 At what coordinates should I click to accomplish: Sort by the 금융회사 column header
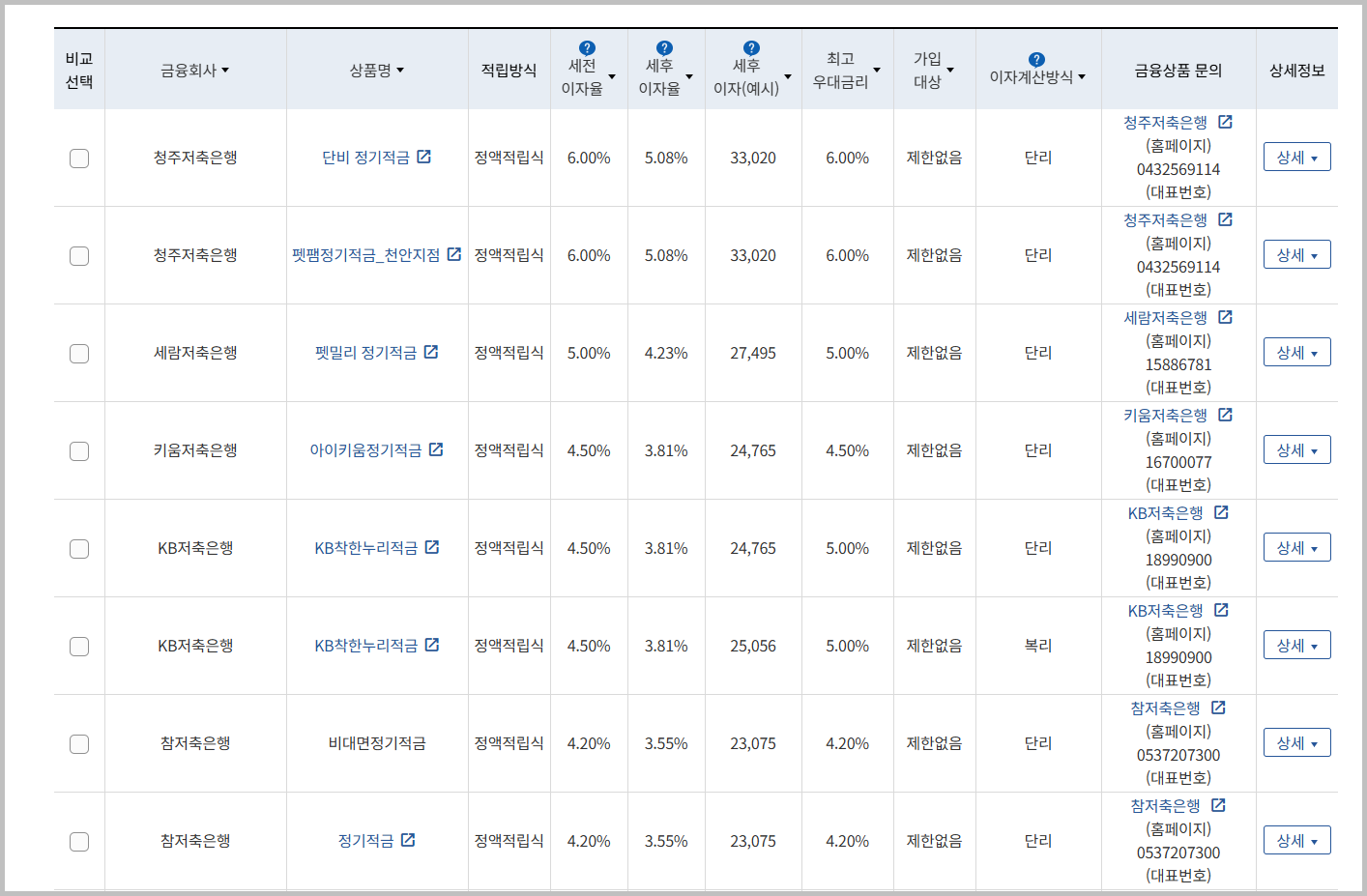click(x=194, y=71)
